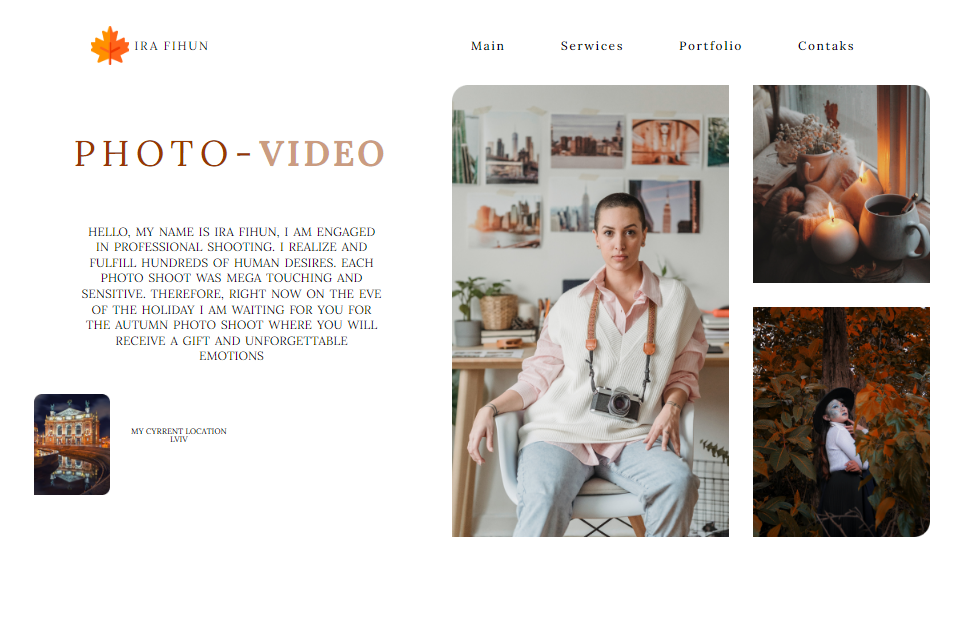Click the My Cyrrent Location Lviv label
This screenshot has width=960, height=642.
click(x=179, y=435)
